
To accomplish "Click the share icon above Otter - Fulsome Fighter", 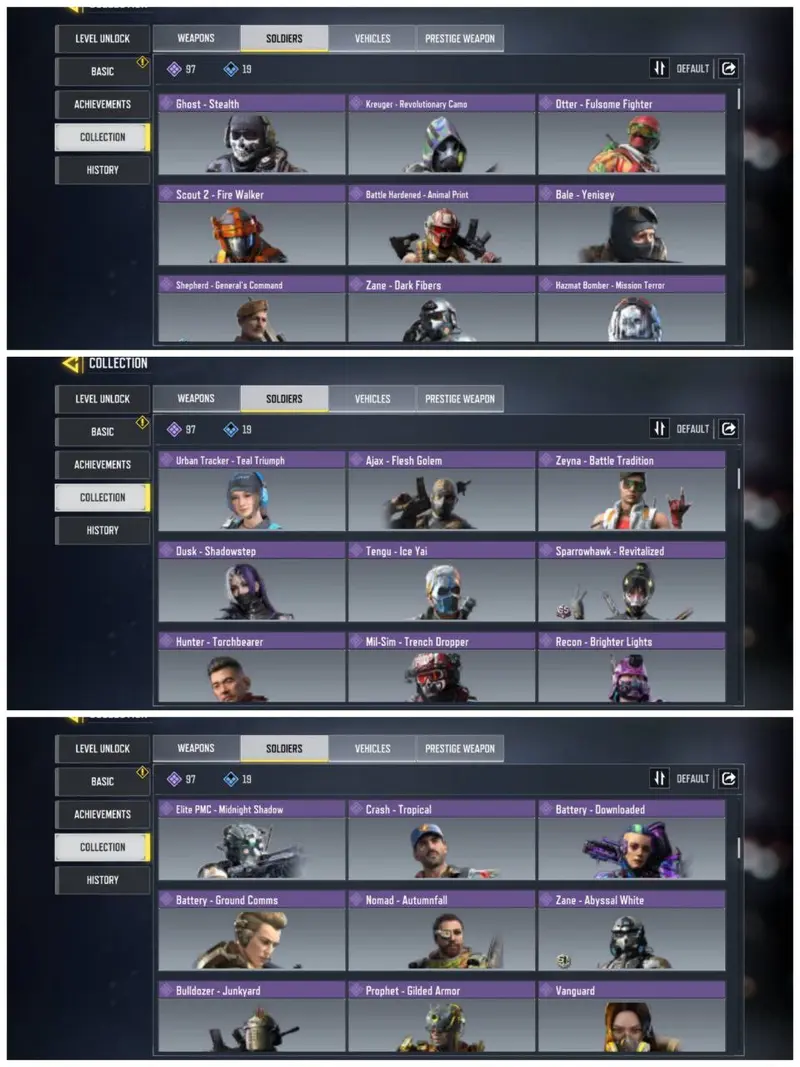I will tap(728, 69).
